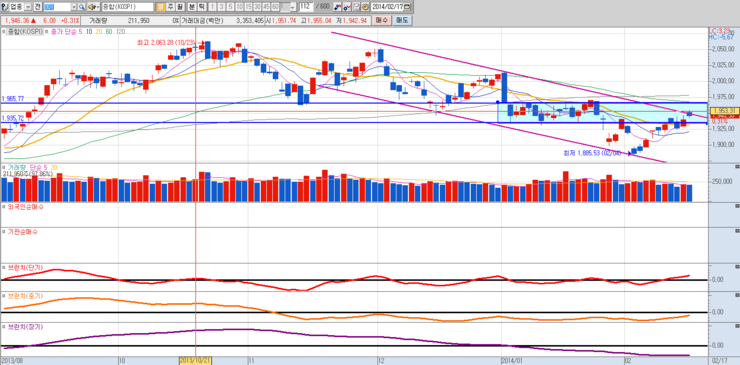Screen dimensions: 740x365
Task: Click the speaker/horn icon in toolbar
Action: [92, 7]
